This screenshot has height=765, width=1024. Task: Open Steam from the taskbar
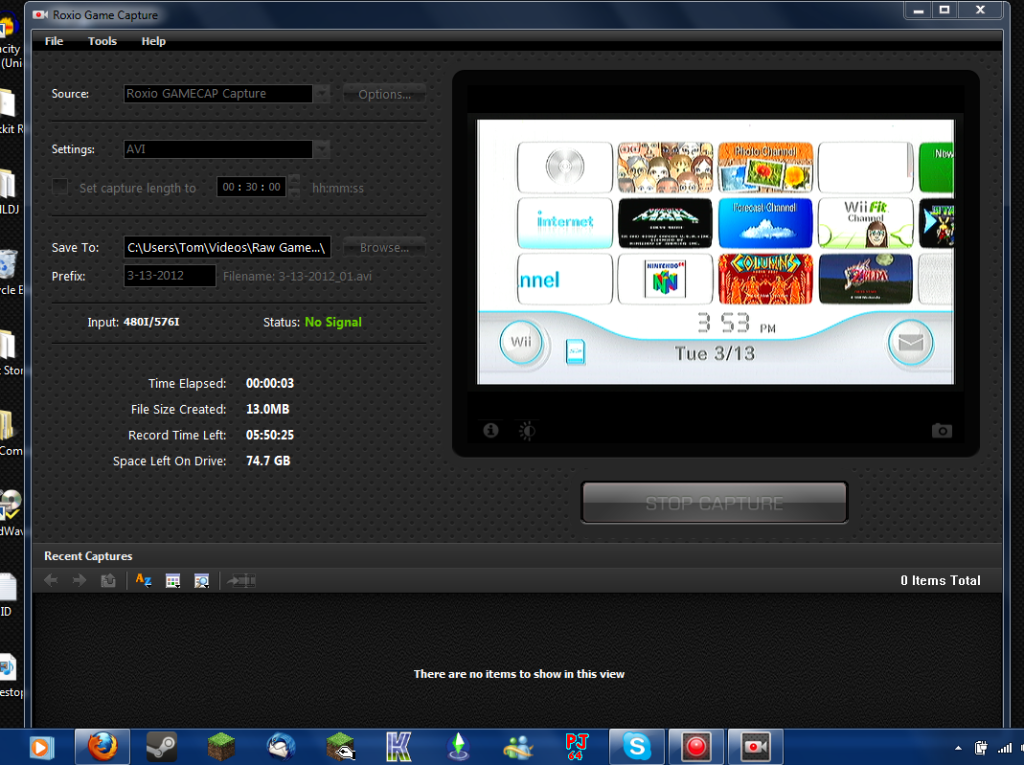click(x=161, y=747)
